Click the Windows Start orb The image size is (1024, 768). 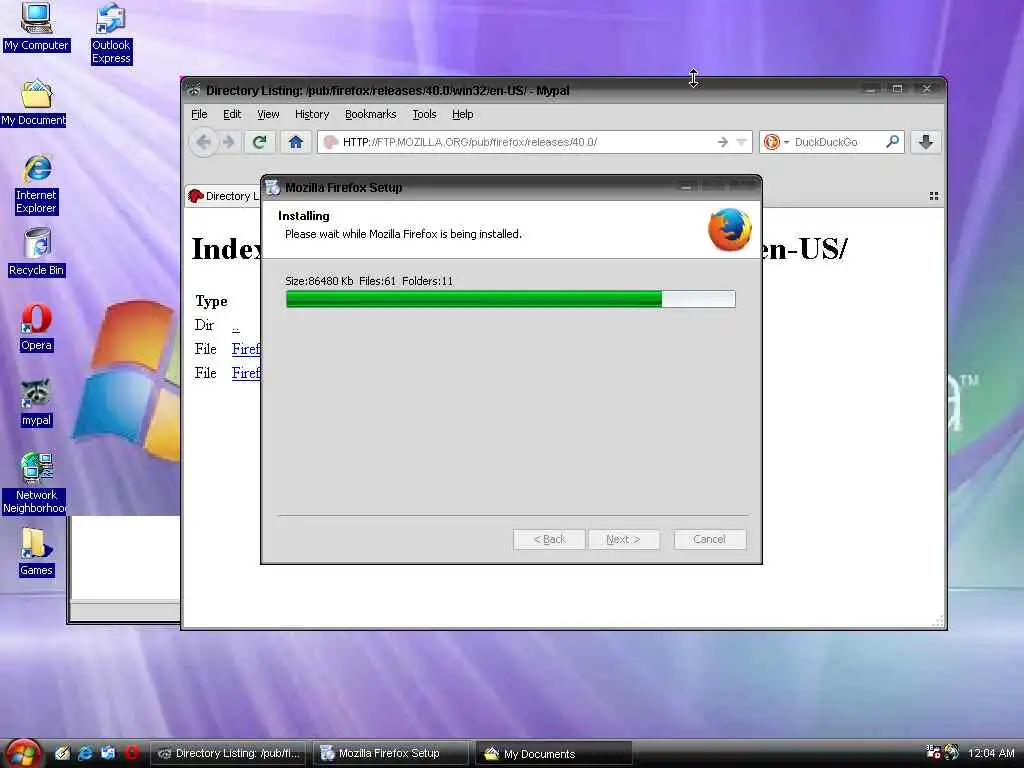(23, 753)
